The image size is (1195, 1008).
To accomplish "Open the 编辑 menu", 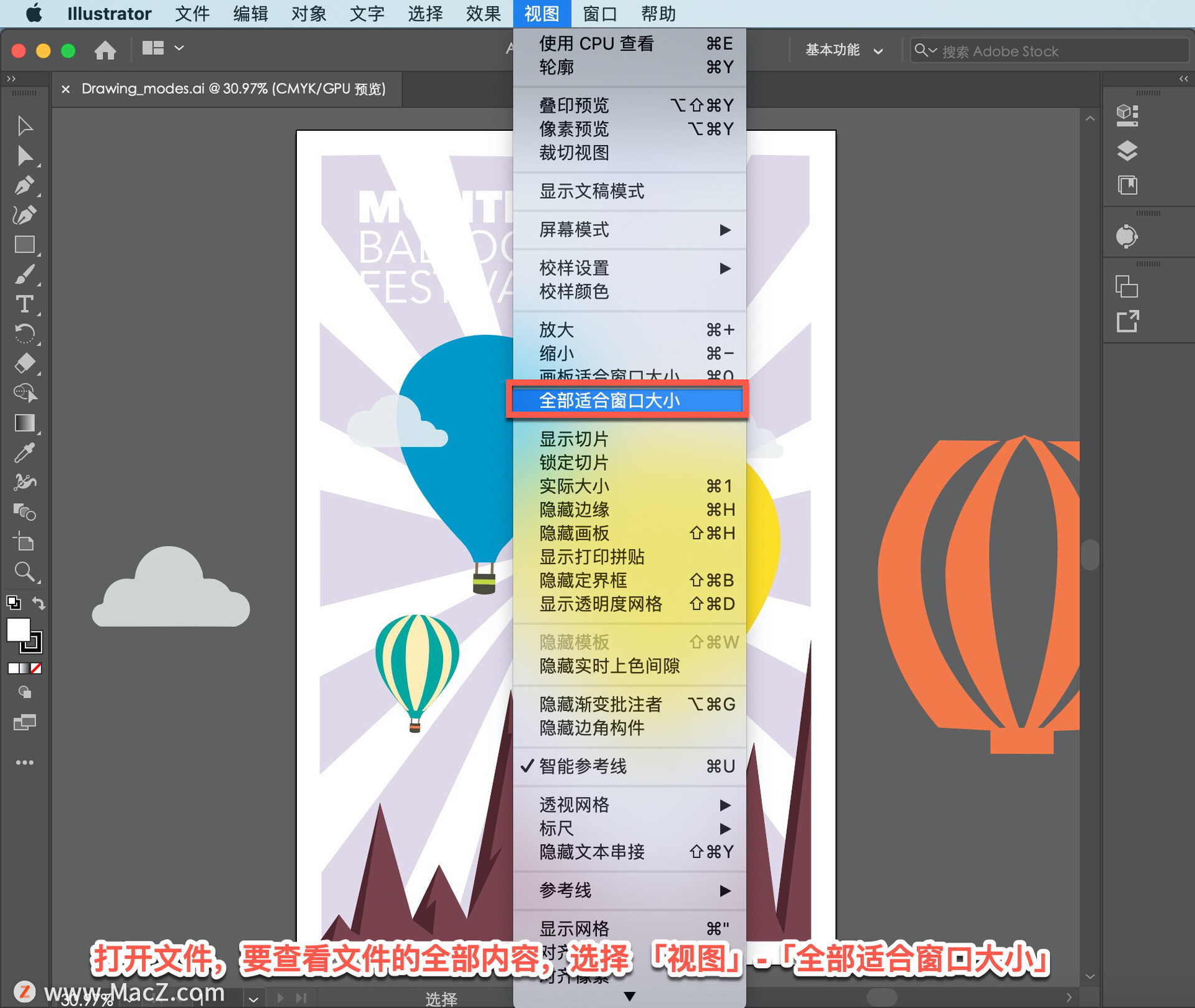I will pos(250,14).
